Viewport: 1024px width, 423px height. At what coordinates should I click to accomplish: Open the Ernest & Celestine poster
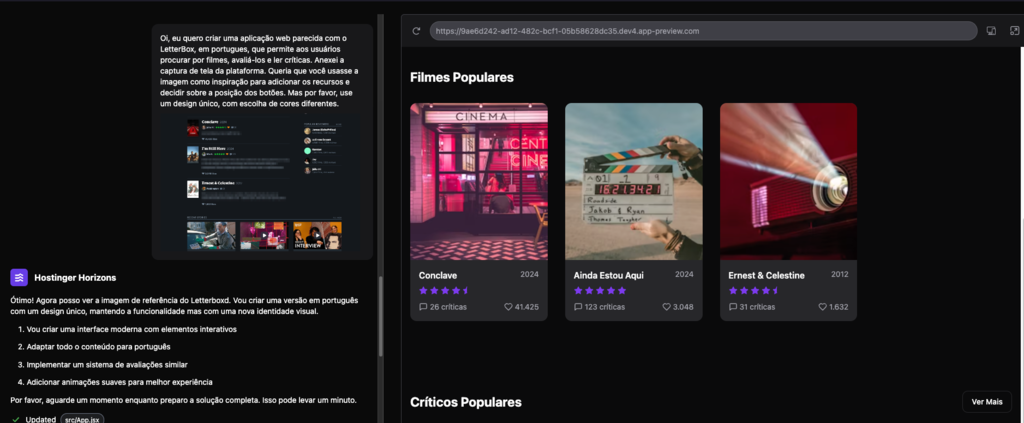coord(788,181)
